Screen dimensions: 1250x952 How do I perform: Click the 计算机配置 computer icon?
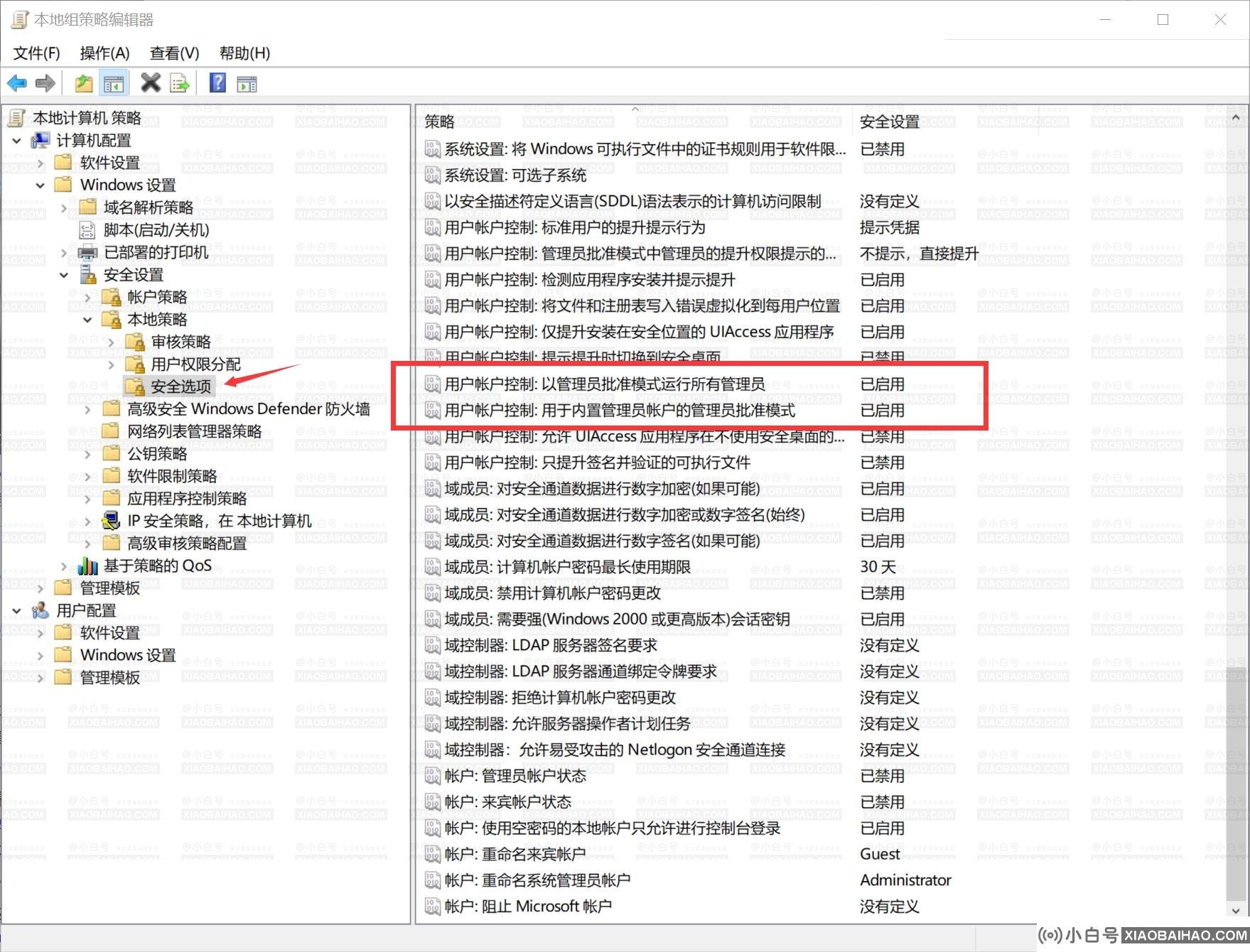click(x=41, y=140)
